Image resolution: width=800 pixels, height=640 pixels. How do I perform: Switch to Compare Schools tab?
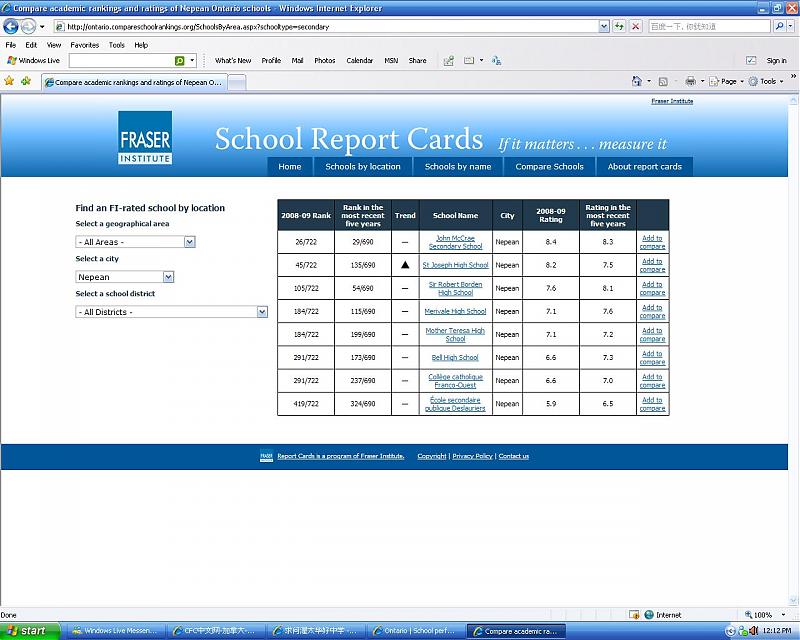(549, 166)
